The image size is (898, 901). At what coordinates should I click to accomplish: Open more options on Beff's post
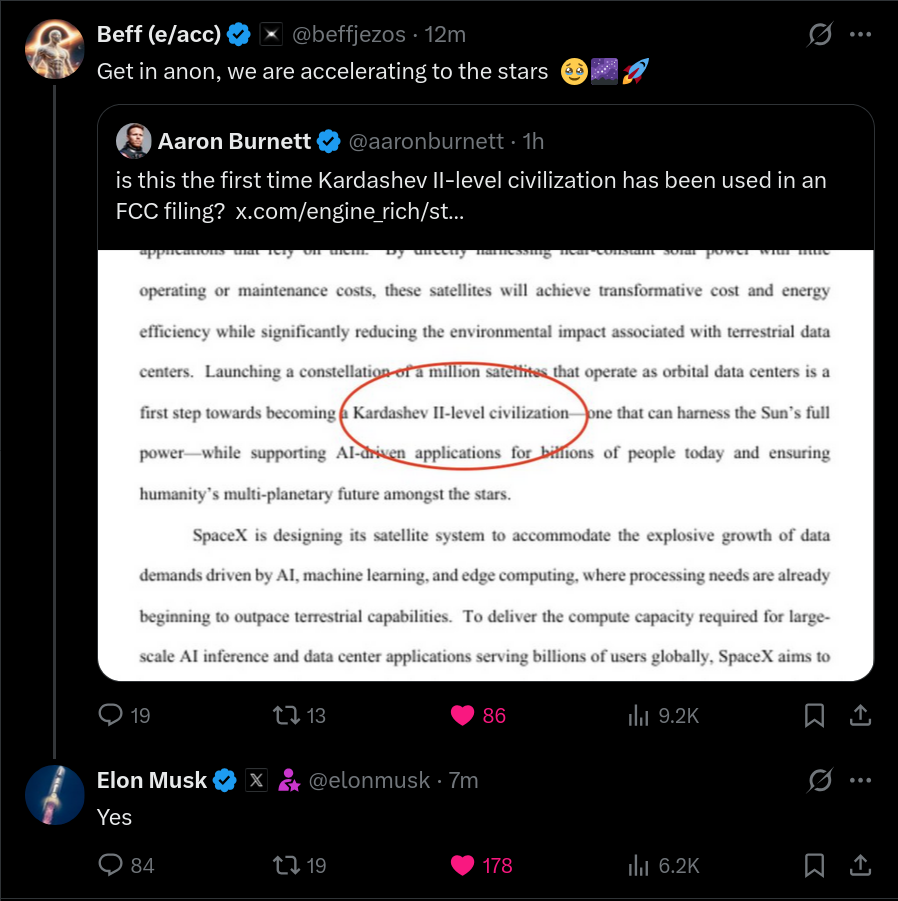point(860,35)
